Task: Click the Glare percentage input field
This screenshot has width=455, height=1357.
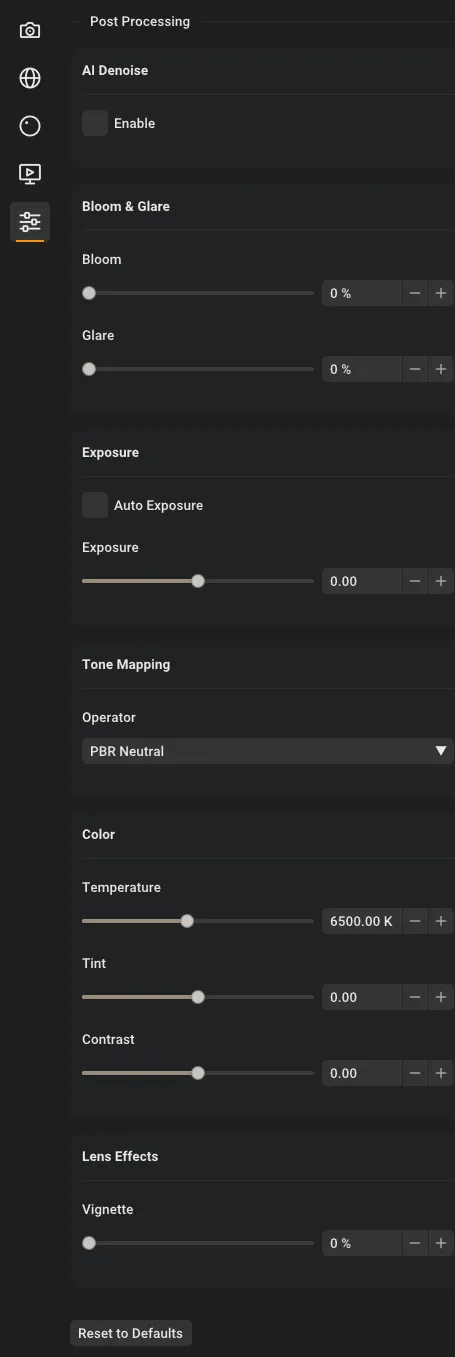Action: [362, 369]
